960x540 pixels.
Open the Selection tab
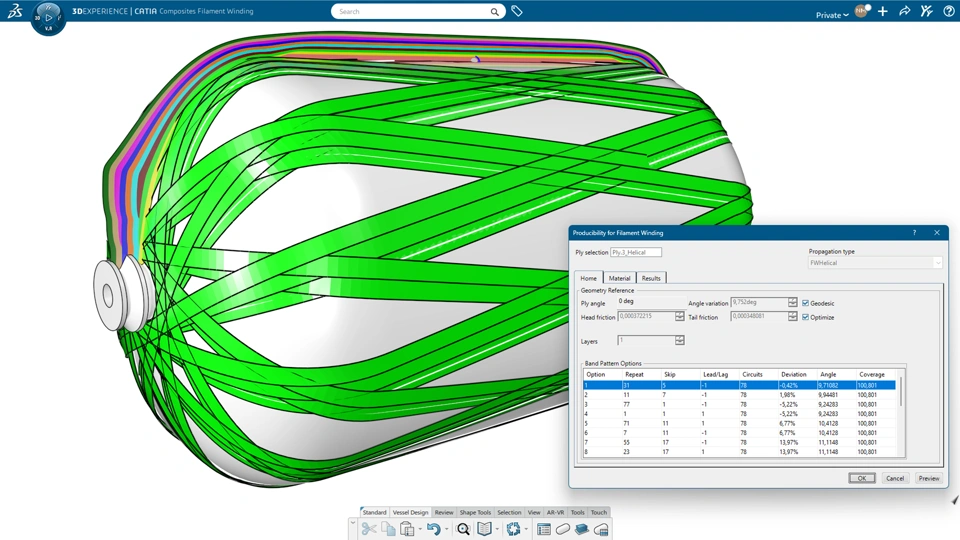509,512
